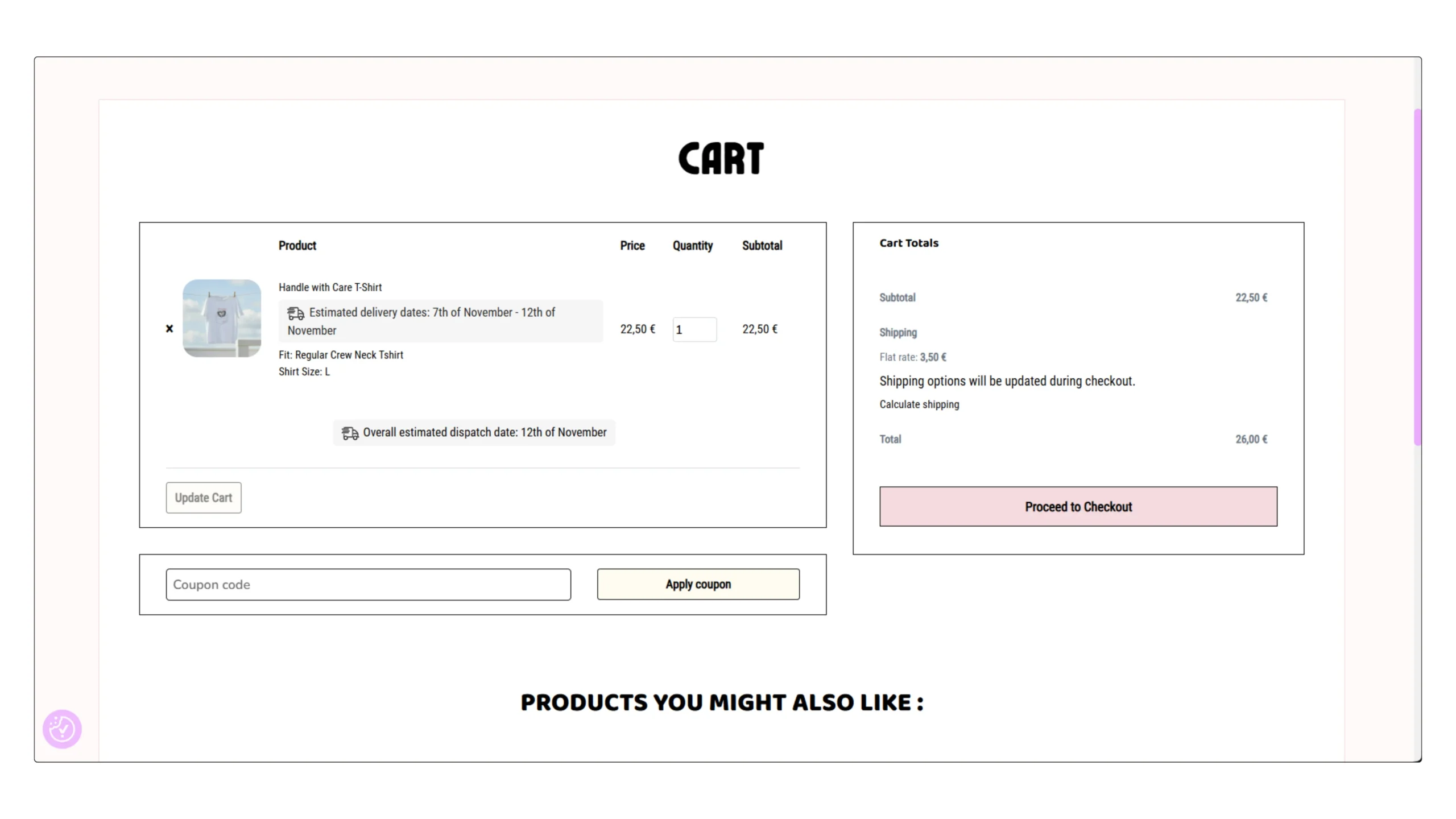This screenshot has width=1456, height=819.
Task: Click the Flat rate 3,50 € shipping line
Action: [913, 357]
